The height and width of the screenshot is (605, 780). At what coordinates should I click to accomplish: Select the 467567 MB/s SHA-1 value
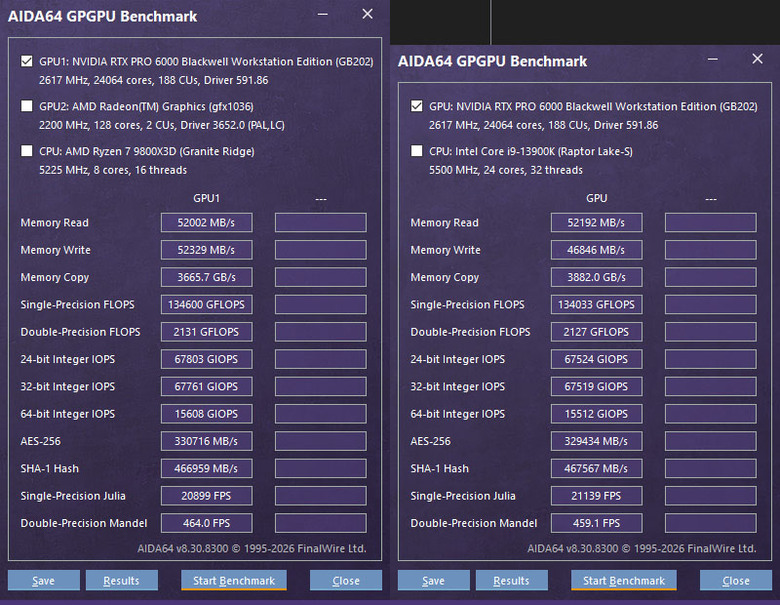[x=596, y=469]
